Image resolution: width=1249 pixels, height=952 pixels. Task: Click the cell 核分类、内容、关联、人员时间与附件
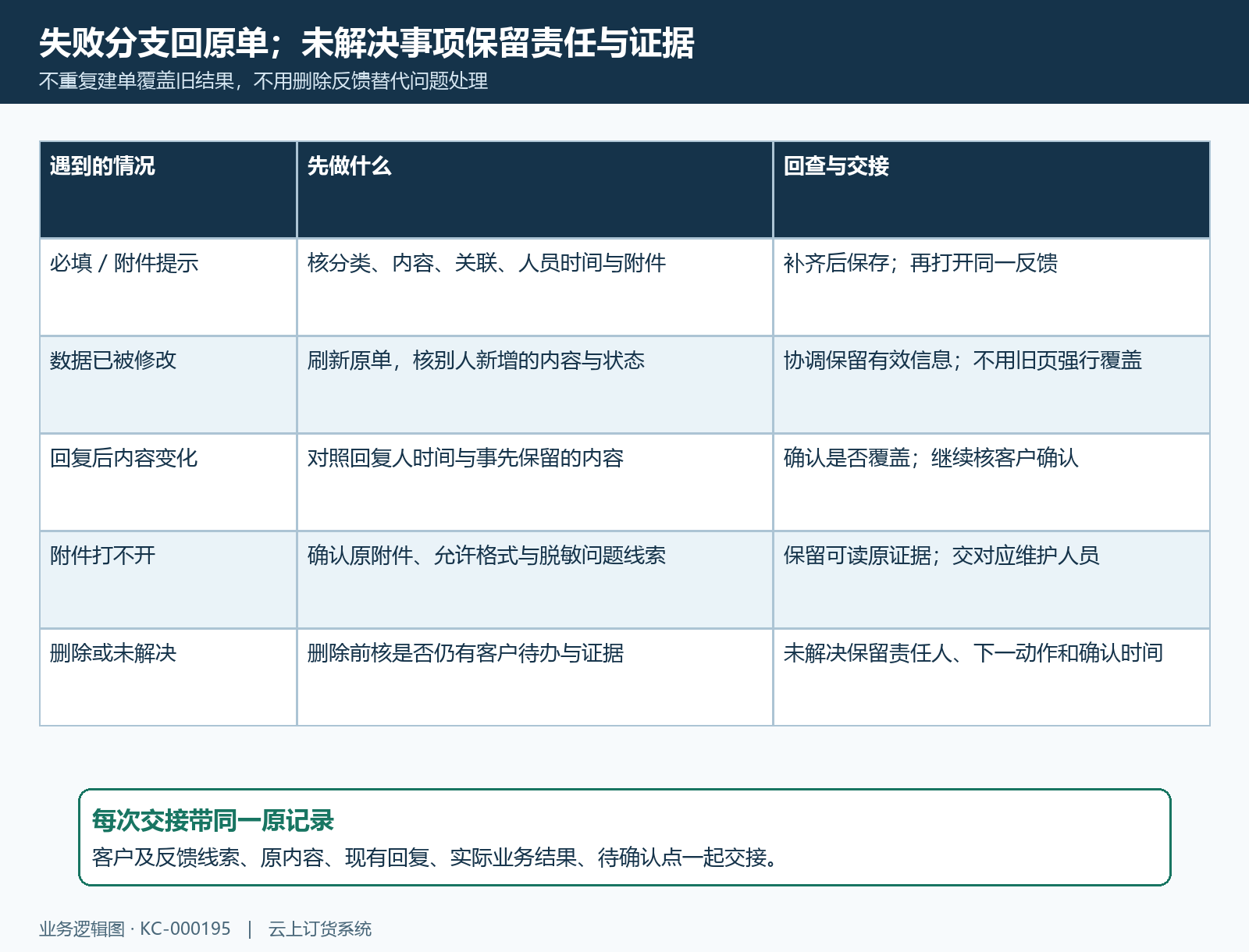[535, 287]
